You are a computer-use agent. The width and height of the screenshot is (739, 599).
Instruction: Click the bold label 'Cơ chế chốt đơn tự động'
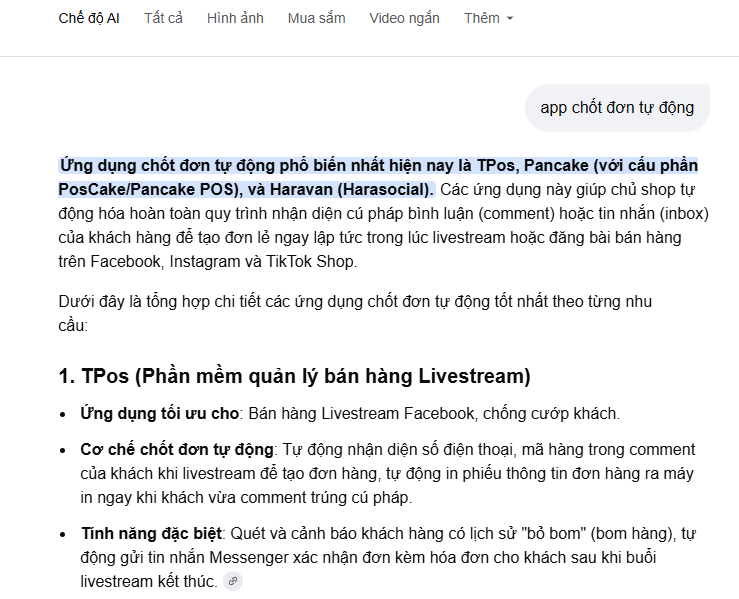coord(177,450)
